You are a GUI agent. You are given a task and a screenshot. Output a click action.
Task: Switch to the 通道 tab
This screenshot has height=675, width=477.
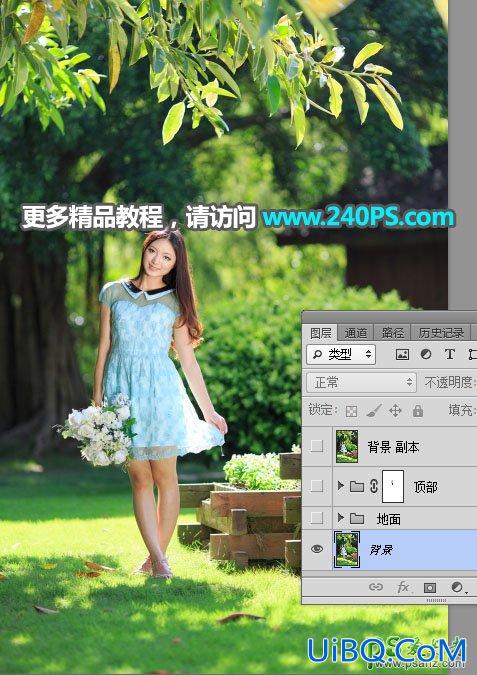pyautogui.click(x=356, y=333)
